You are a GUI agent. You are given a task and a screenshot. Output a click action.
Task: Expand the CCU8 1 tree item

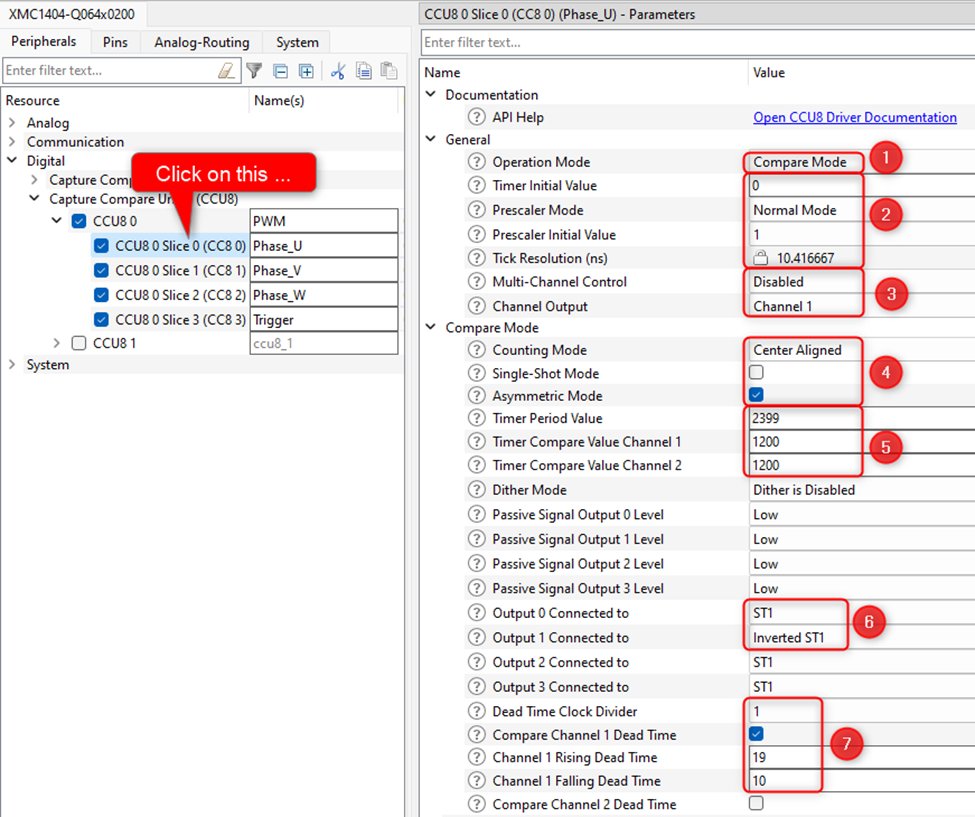click(x=58, y=342)
